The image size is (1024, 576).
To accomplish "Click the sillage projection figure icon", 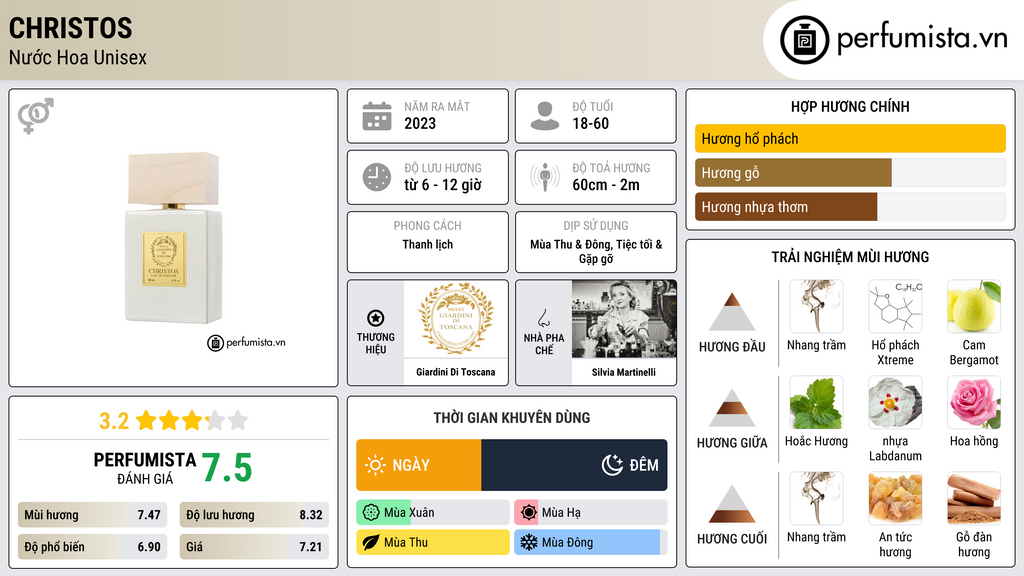I will point(545,177).
